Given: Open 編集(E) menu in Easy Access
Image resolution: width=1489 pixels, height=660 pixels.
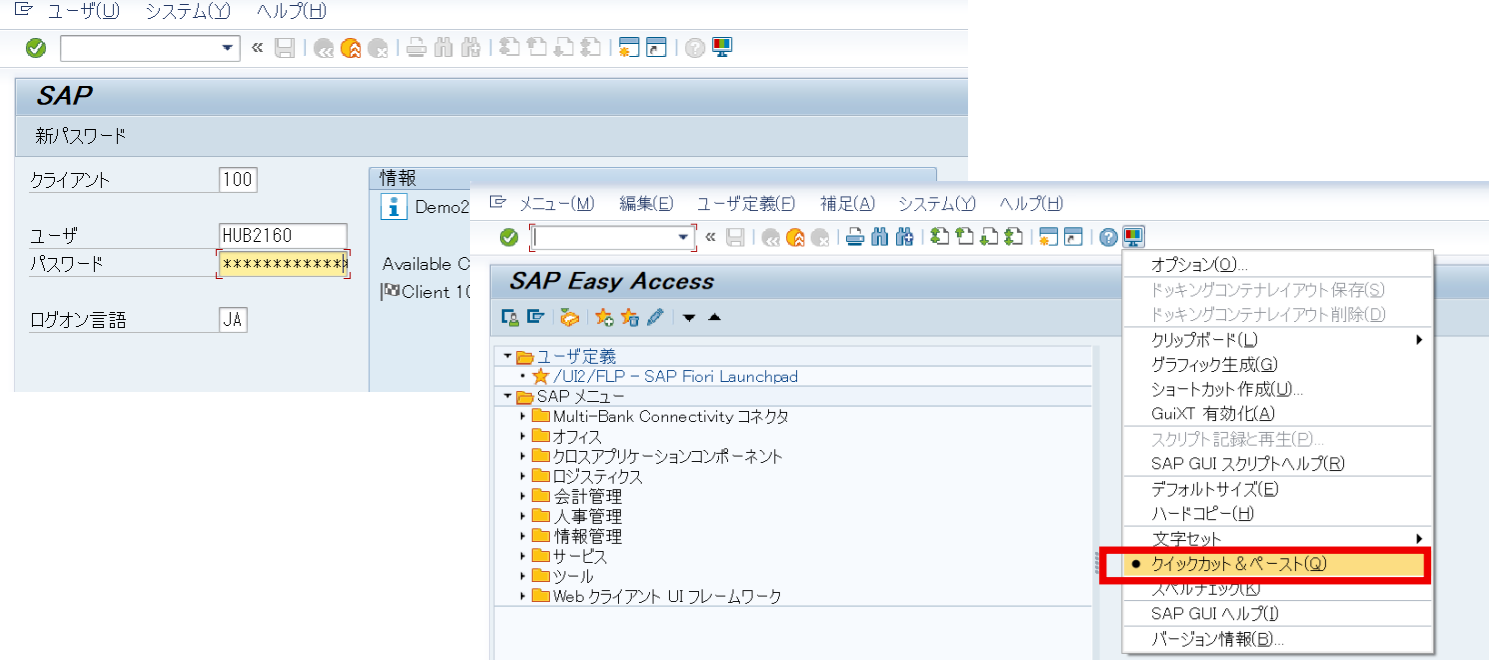Looking at the screenshot, I should coord(646,204).
